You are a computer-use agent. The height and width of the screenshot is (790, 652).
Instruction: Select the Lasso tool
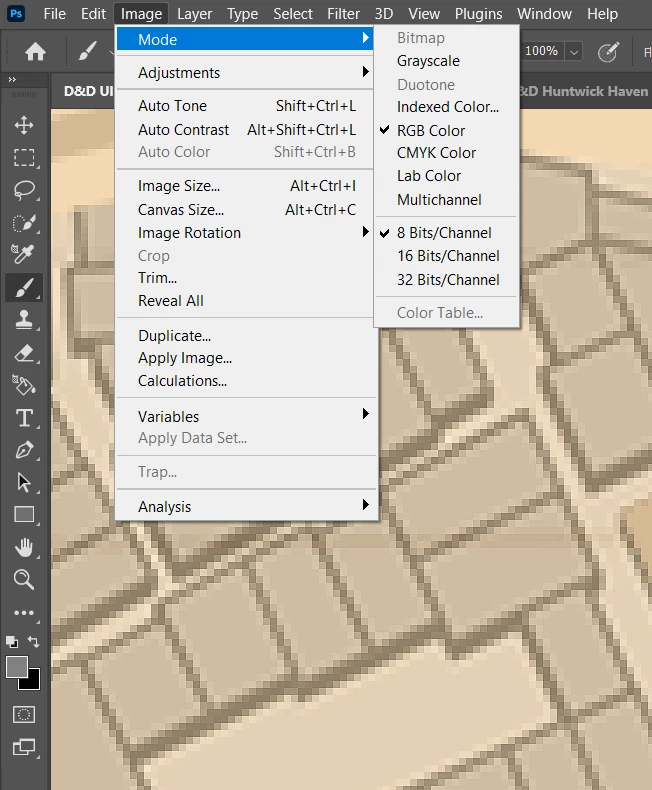(24, 190)
